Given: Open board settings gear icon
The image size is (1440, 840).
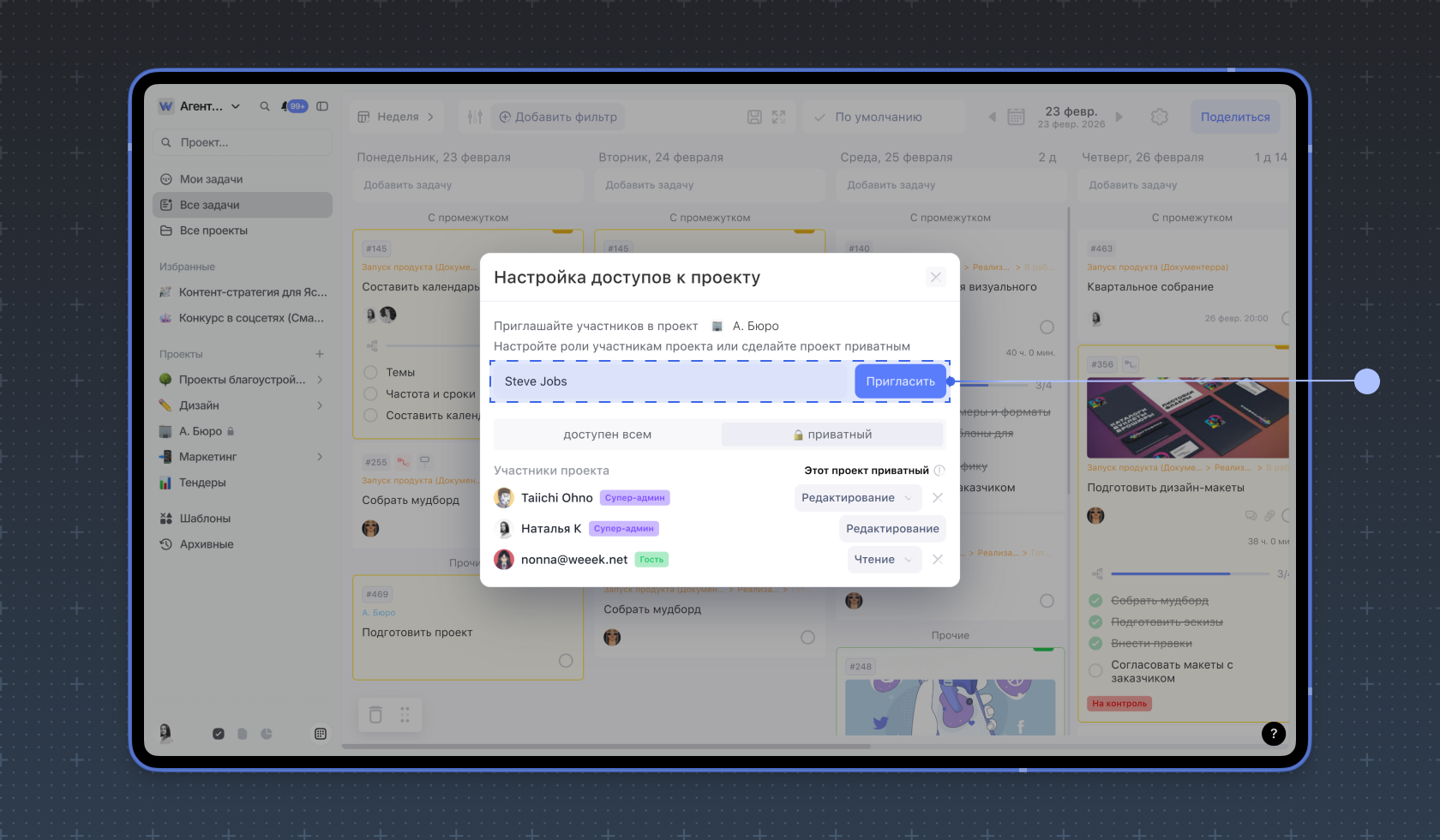Looking at the screenshot, I should click(1159, 117).
